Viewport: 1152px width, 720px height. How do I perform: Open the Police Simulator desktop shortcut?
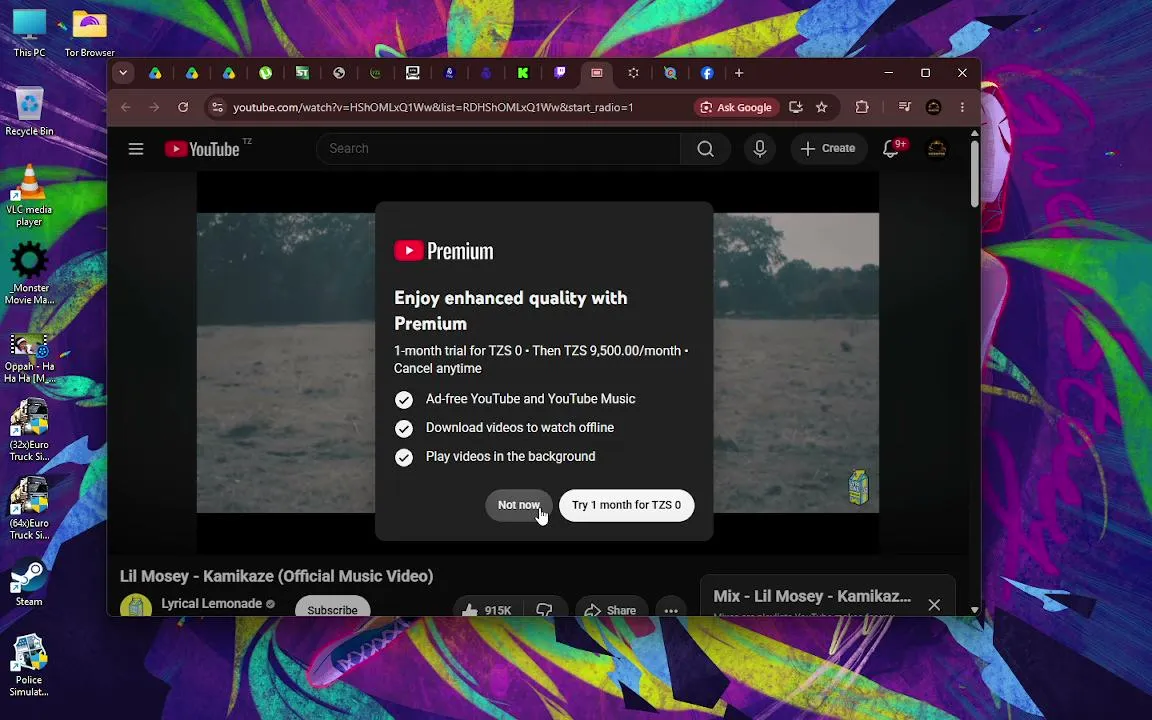pyautogui.click(x=29, y=666)
